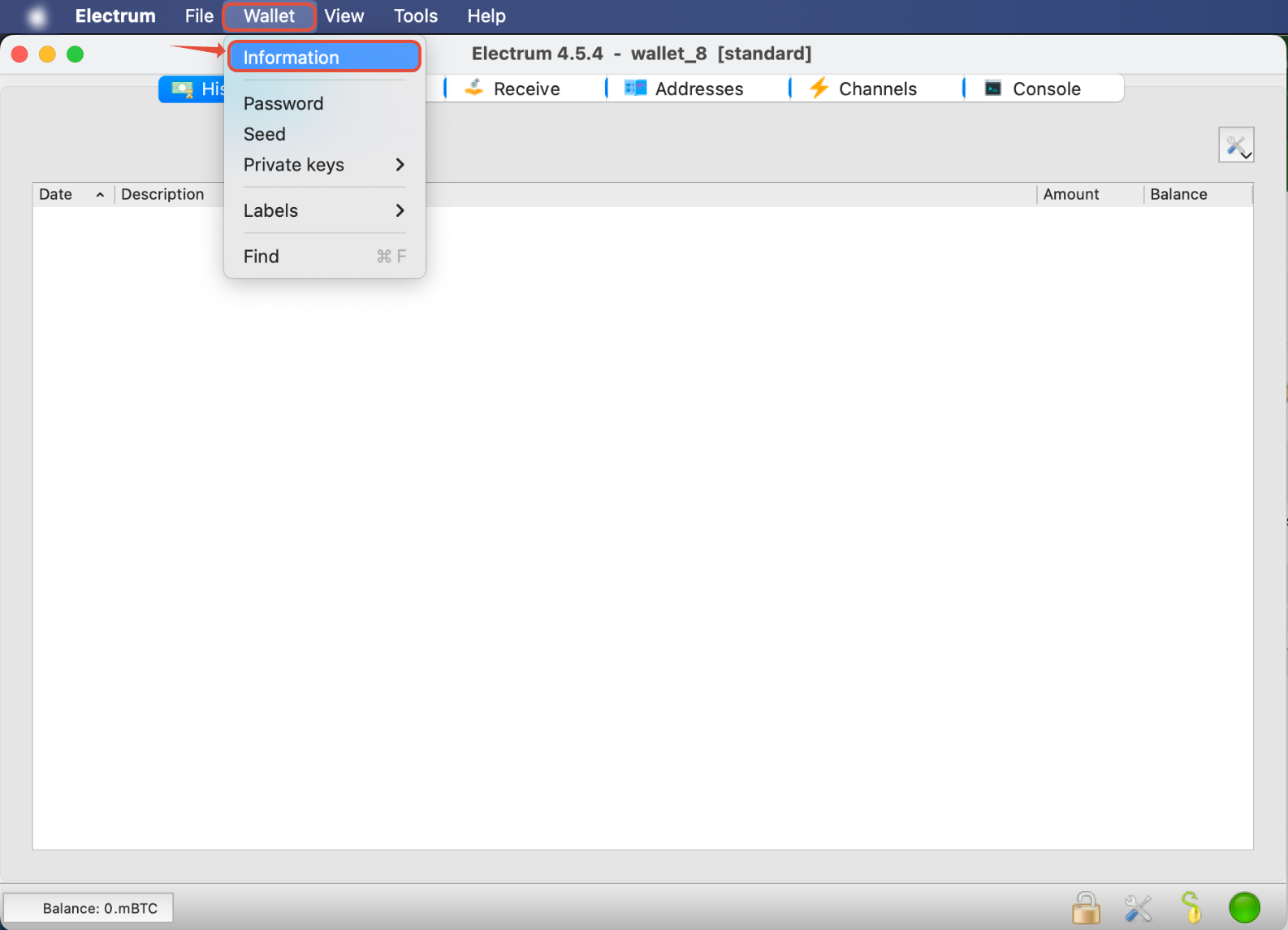Screen dimensions: 1288x930
Task: Open the View menu
Action: [344, 16]
